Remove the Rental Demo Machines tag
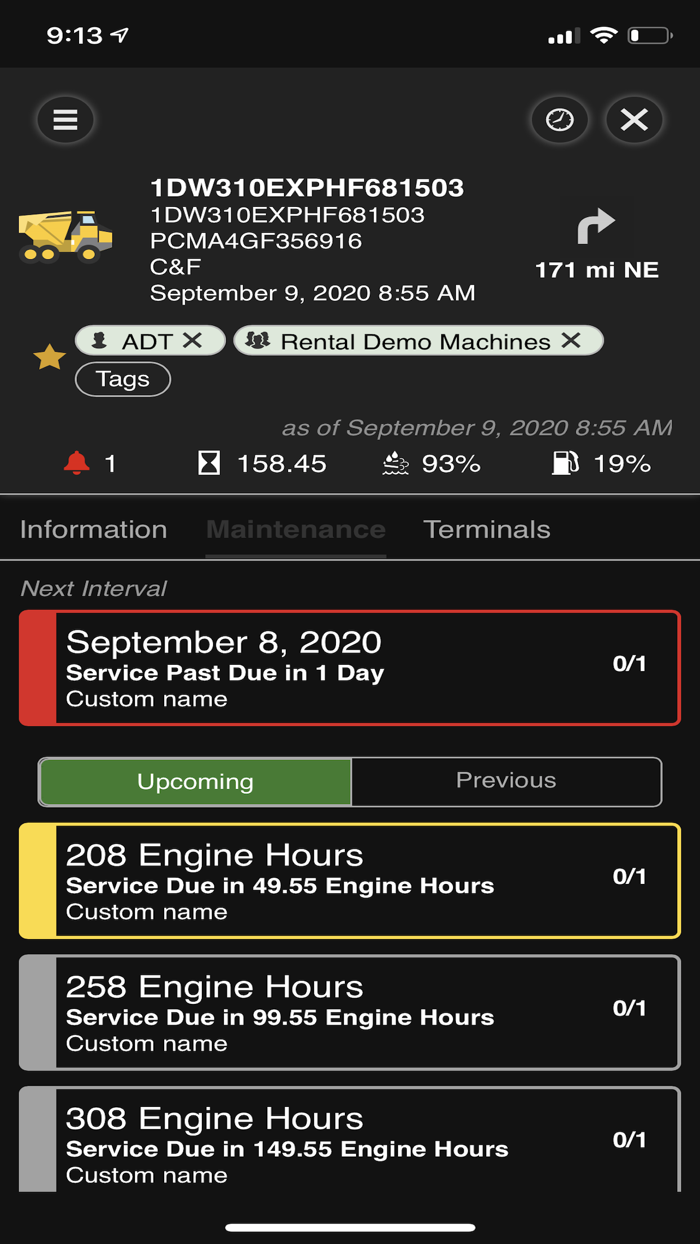The width and height of the screenshot is (700, 1244). (x=571, y=341)
